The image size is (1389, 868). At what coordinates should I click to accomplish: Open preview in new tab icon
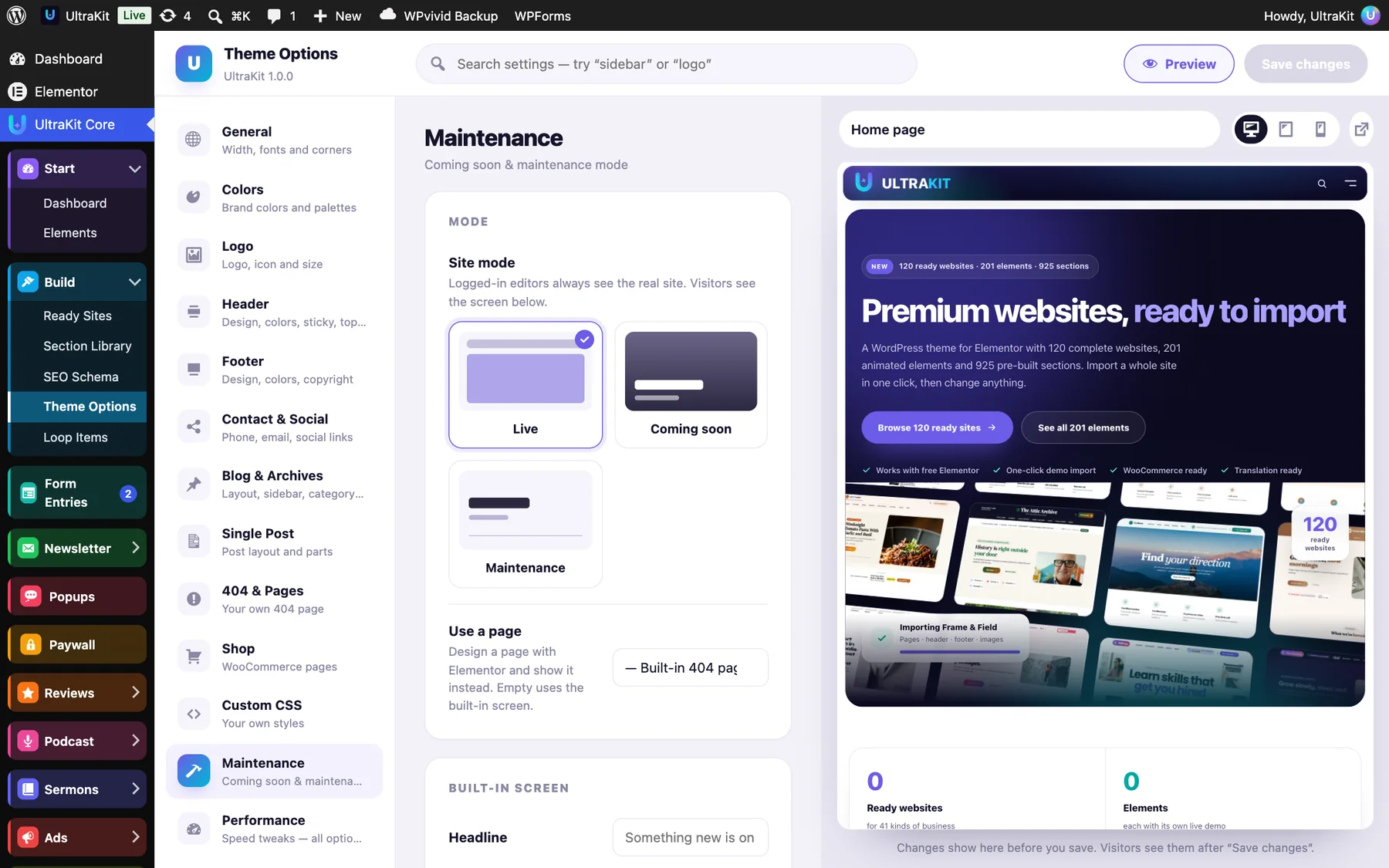1361,130
